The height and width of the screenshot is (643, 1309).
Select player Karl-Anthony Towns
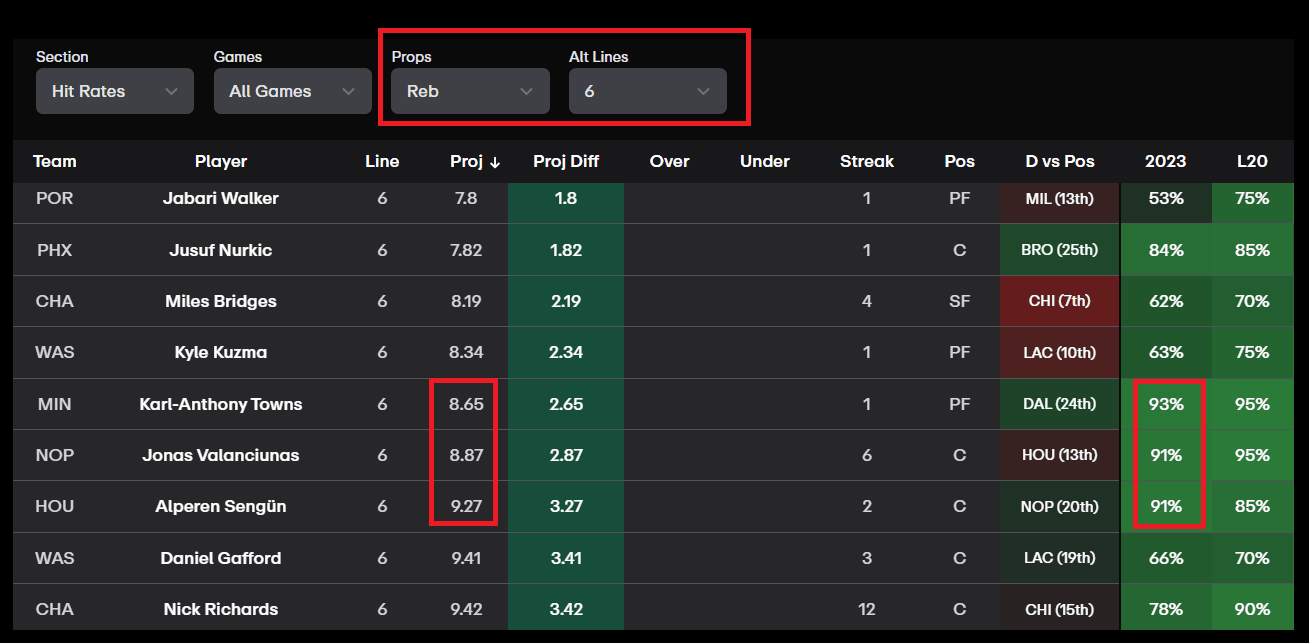pos(220,404)
